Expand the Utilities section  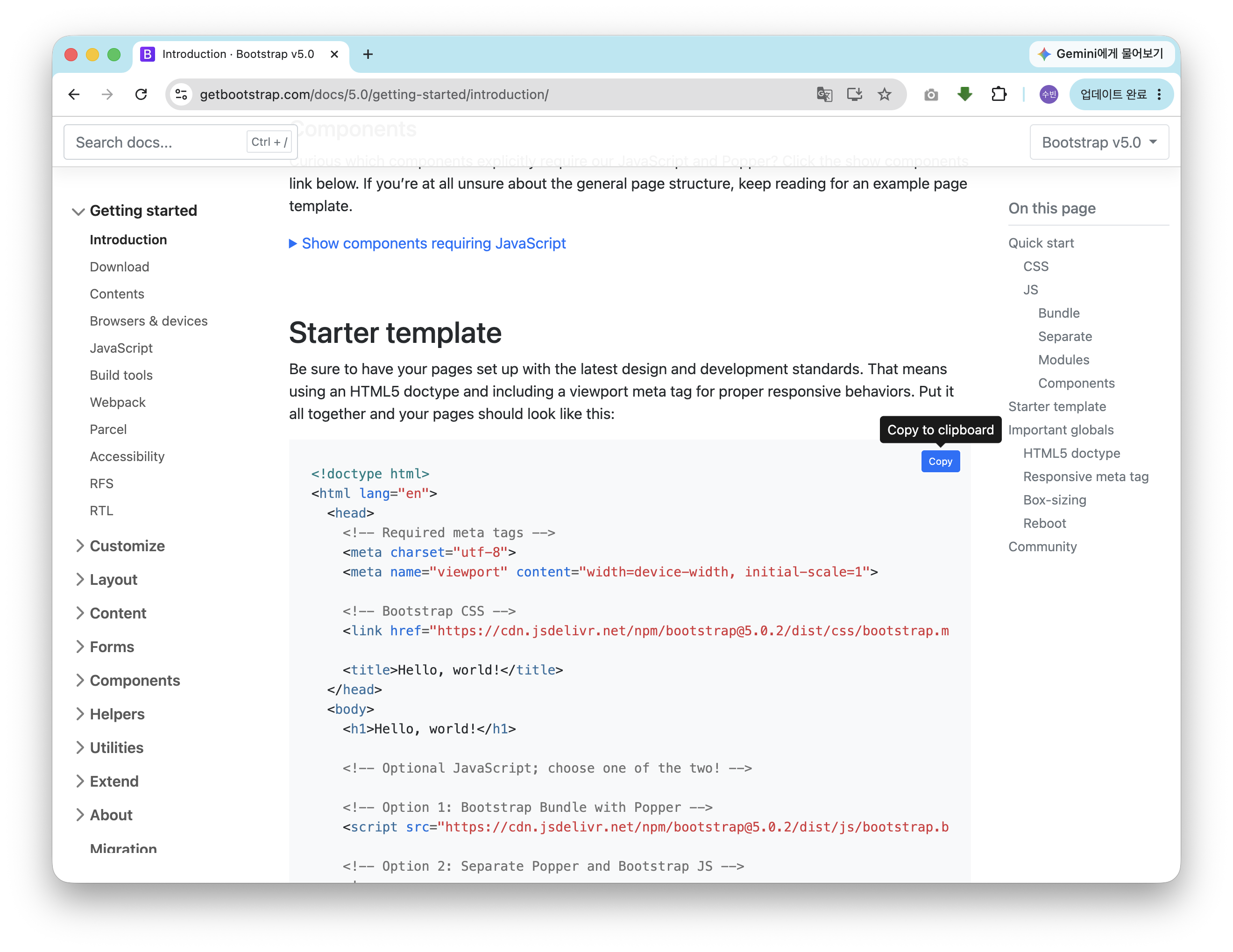(x=110, y=747)
